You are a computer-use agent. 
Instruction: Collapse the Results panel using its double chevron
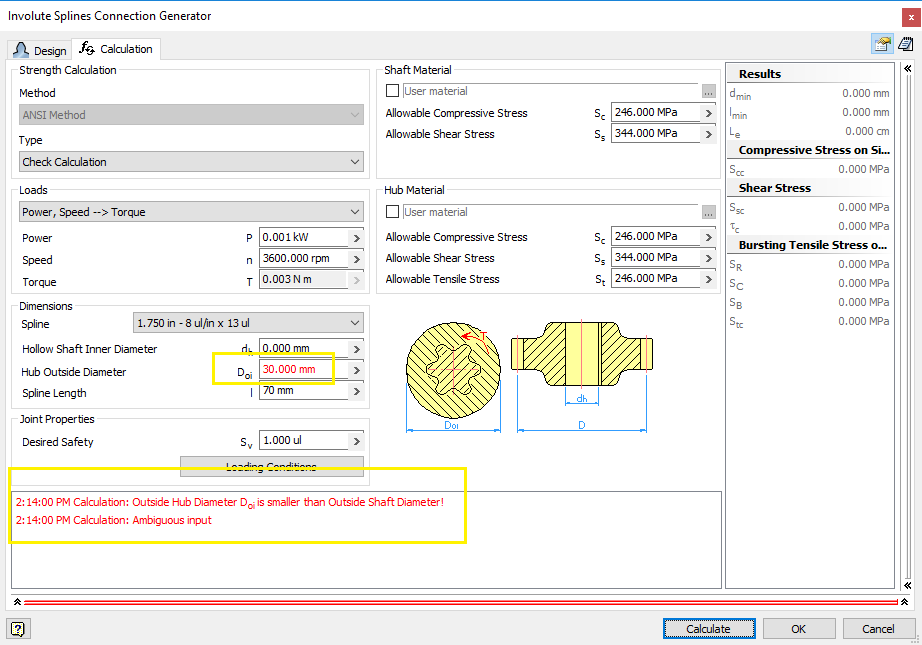tap(908, 69)
